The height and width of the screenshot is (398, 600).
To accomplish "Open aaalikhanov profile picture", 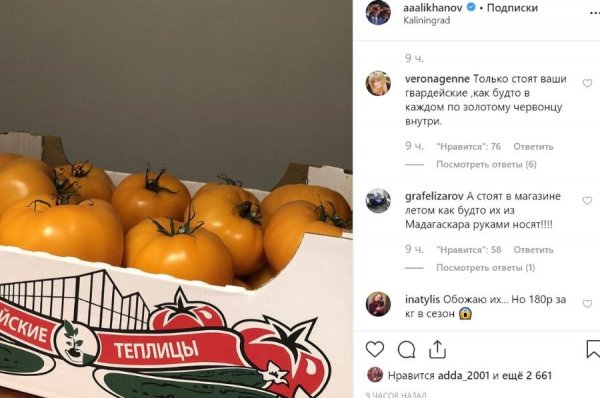I will point(378,13).
